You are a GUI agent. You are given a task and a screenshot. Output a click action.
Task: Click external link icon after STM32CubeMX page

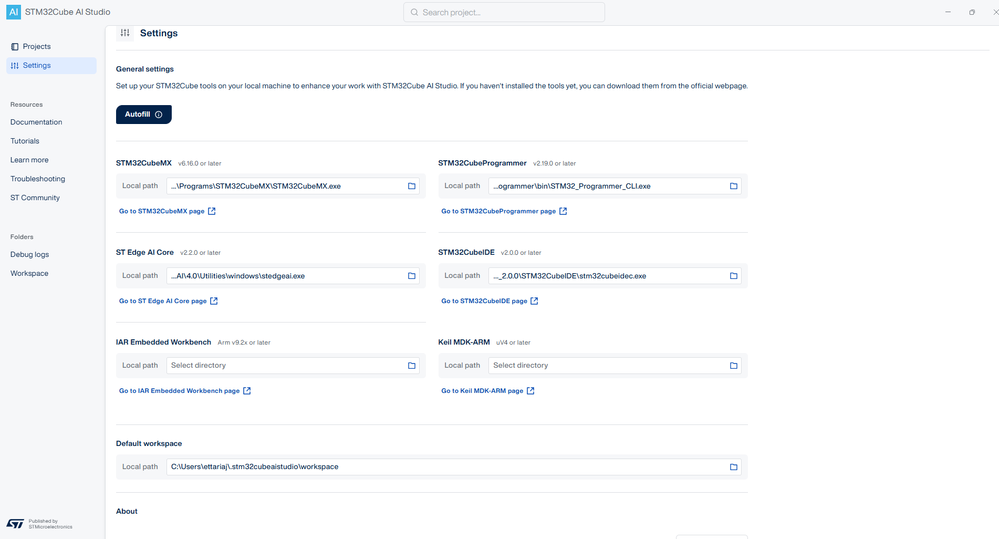212,211
